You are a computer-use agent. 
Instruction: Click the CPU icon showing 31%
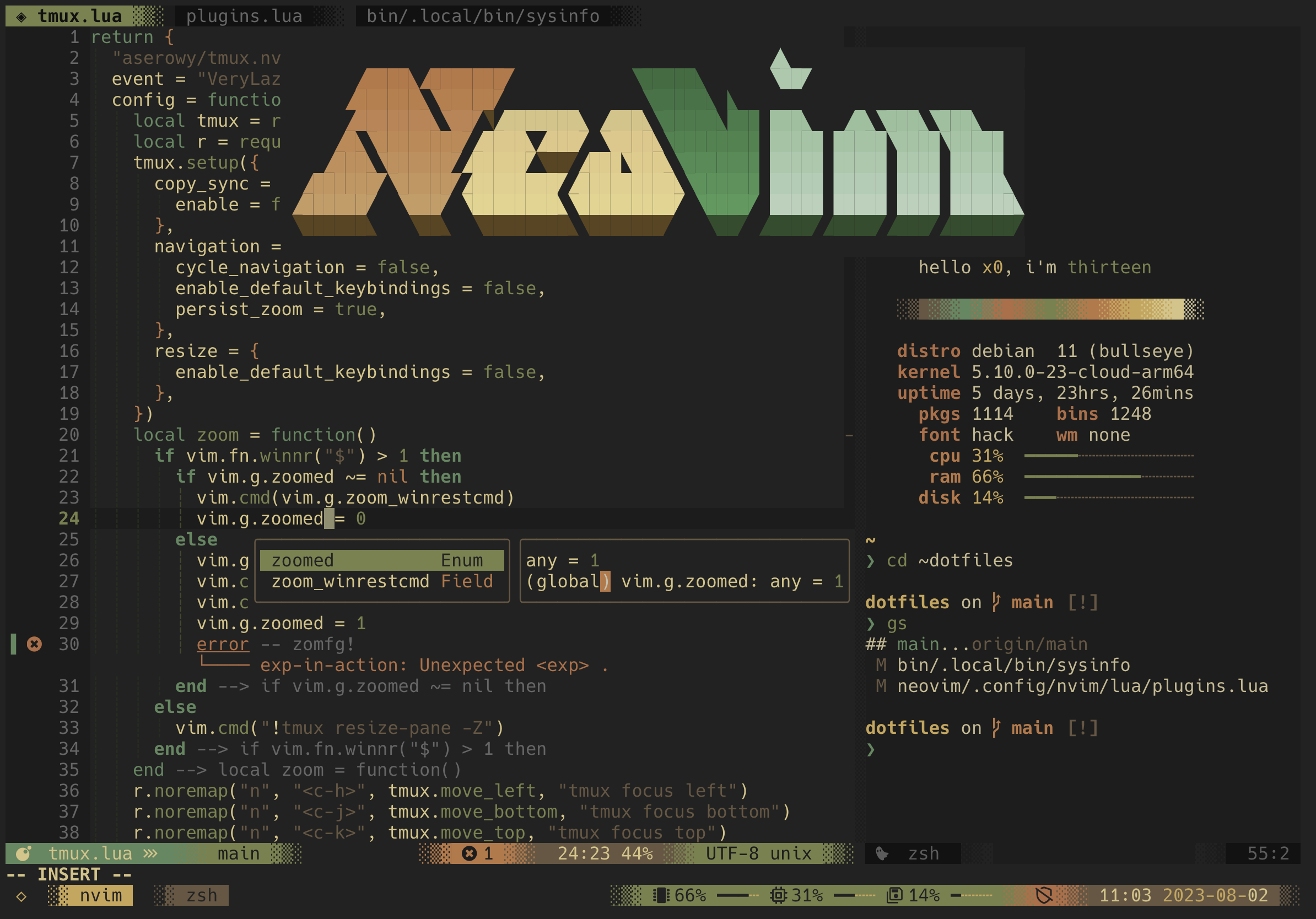[x=778, y=895]
